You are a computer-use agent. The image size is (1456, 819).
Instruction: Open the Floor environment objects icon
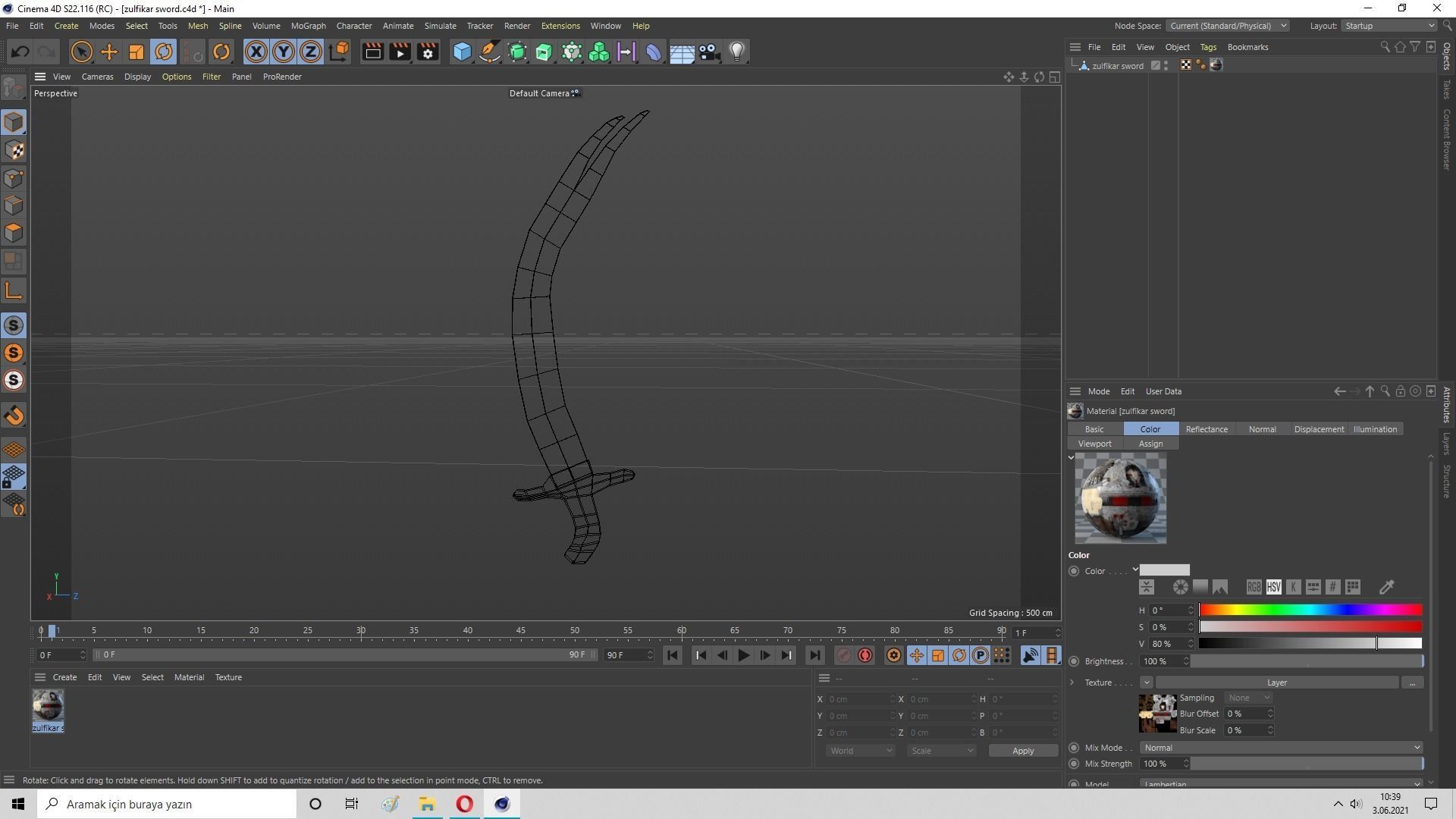pos(682,52)
